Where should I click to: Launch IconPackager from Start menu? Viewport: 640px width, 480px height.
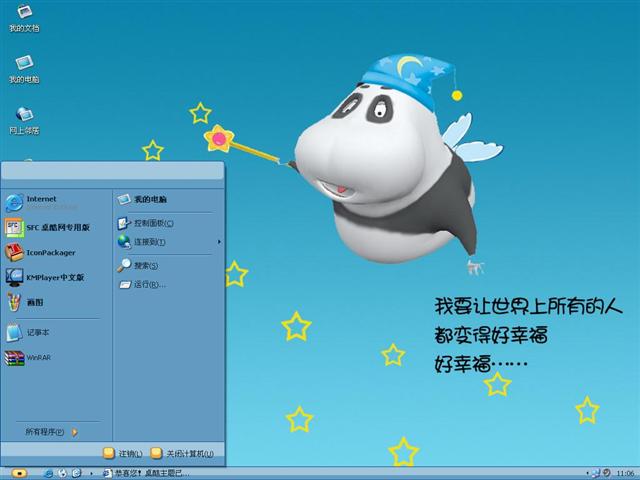click(41, 252)
